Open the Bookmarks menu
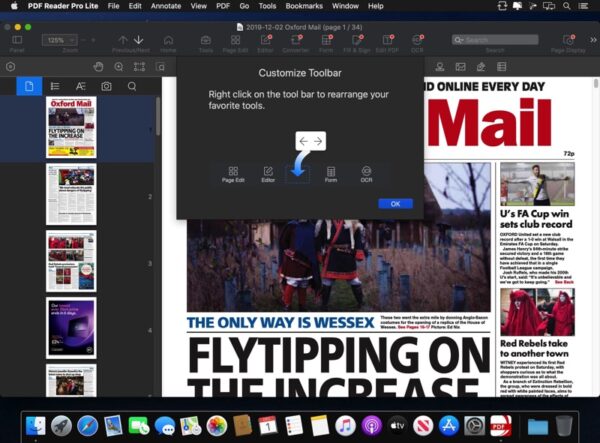The width and height of the screenshot is (600, 443). (x=304, y=6)
